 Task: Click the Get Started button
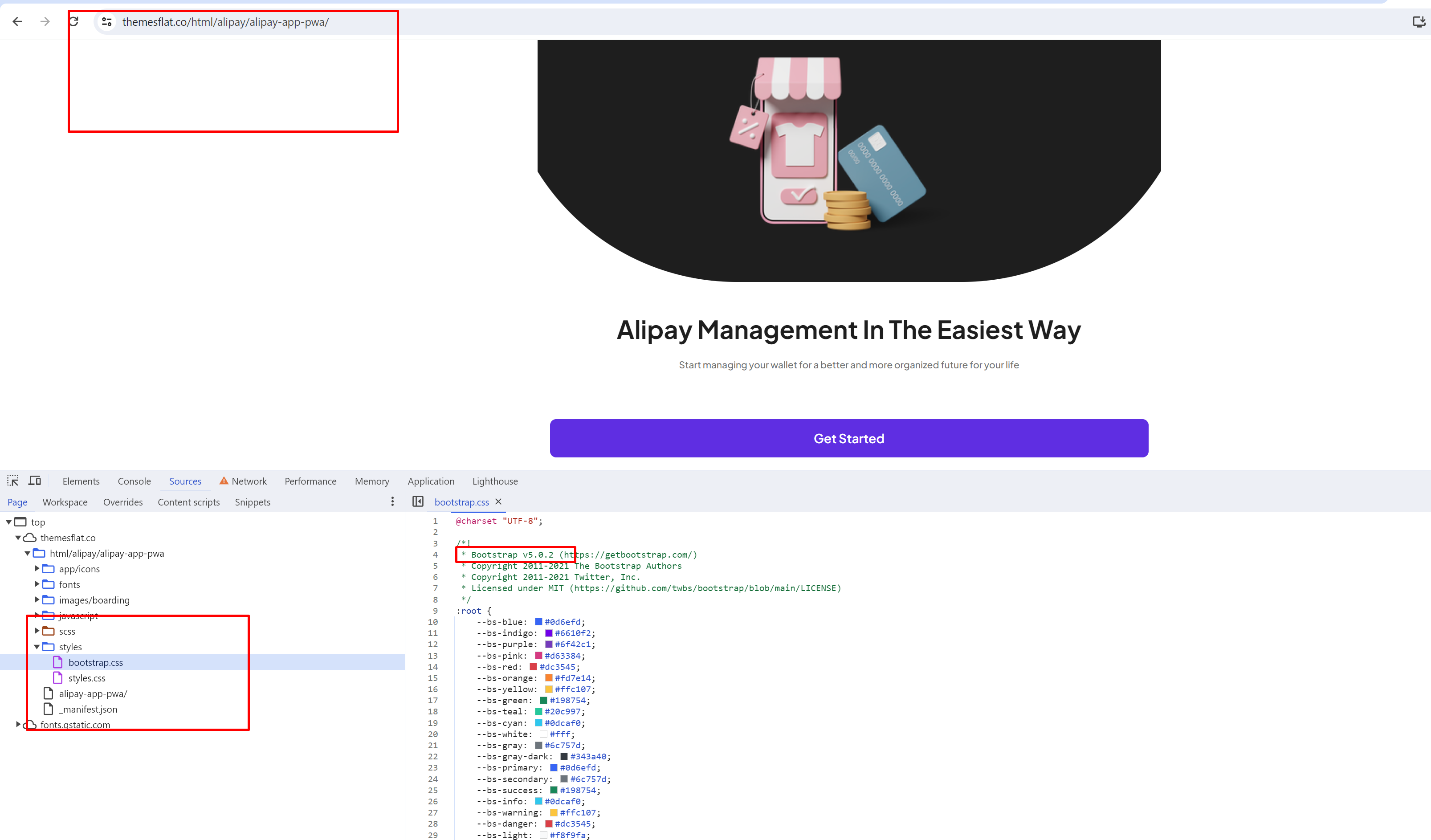point(849,438)
